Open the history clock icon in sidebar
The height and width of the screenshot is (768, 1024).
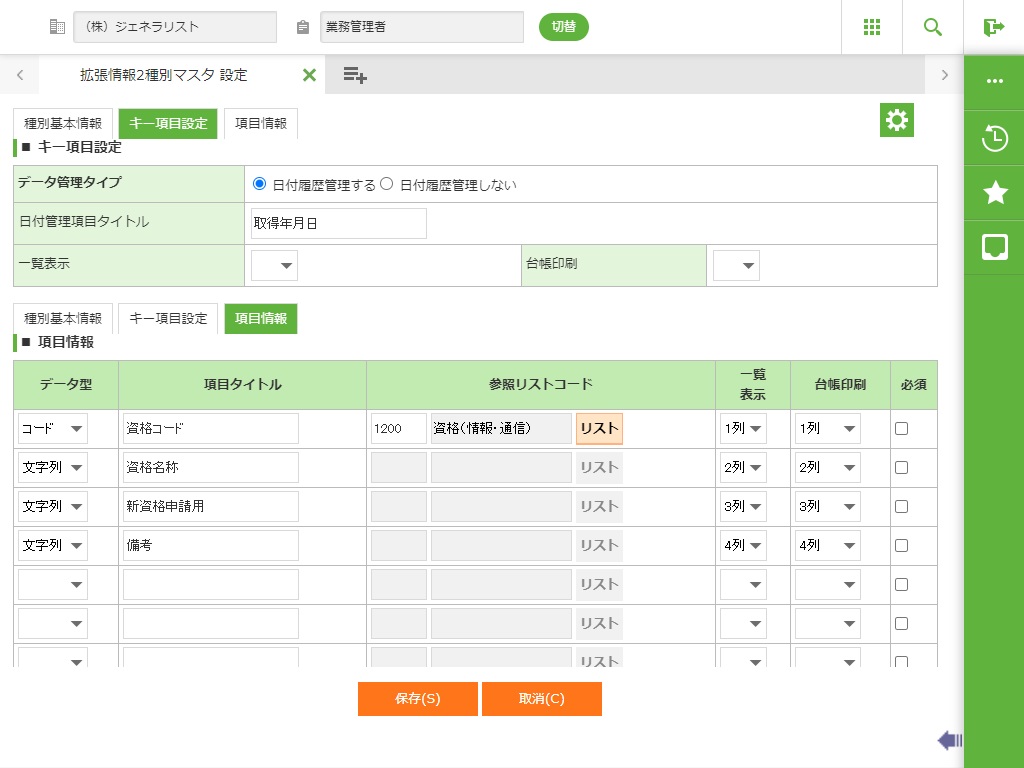coord(994,139)
